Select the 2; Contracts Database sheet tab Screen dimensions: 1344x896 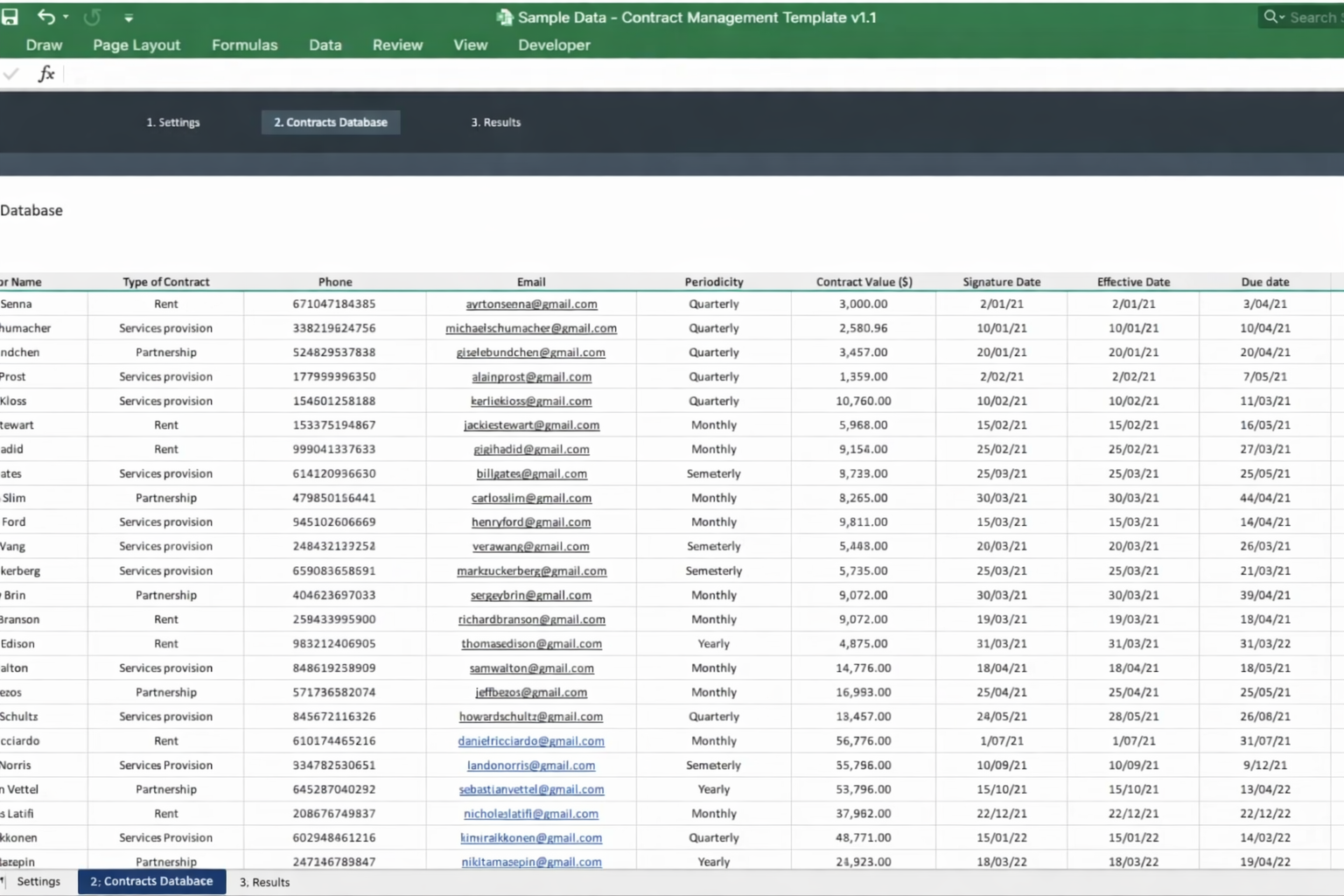coord(151,881)
